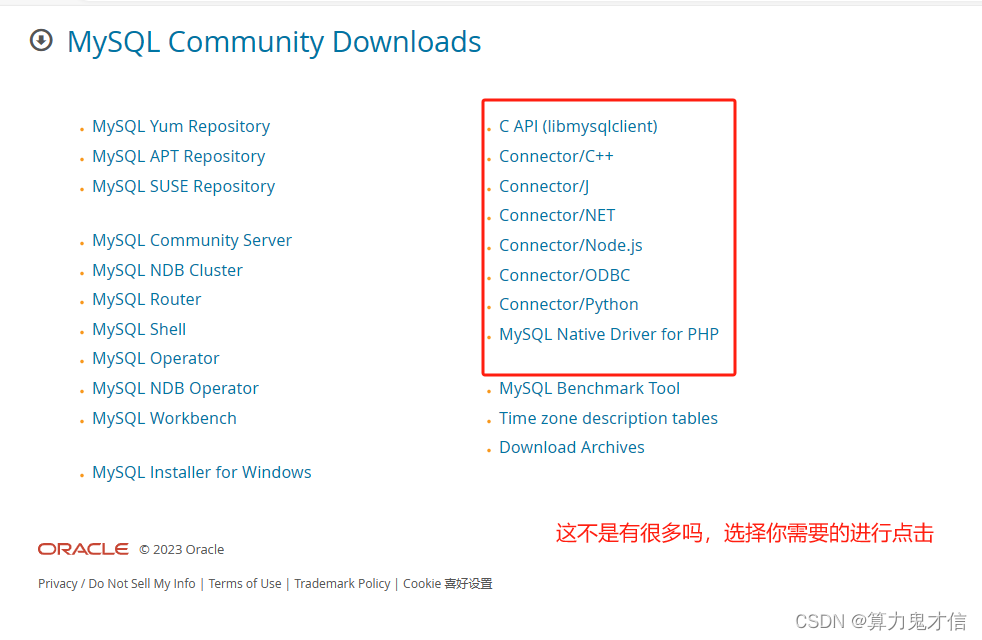
Task: Open the Download Archives page
Action: 571,447
